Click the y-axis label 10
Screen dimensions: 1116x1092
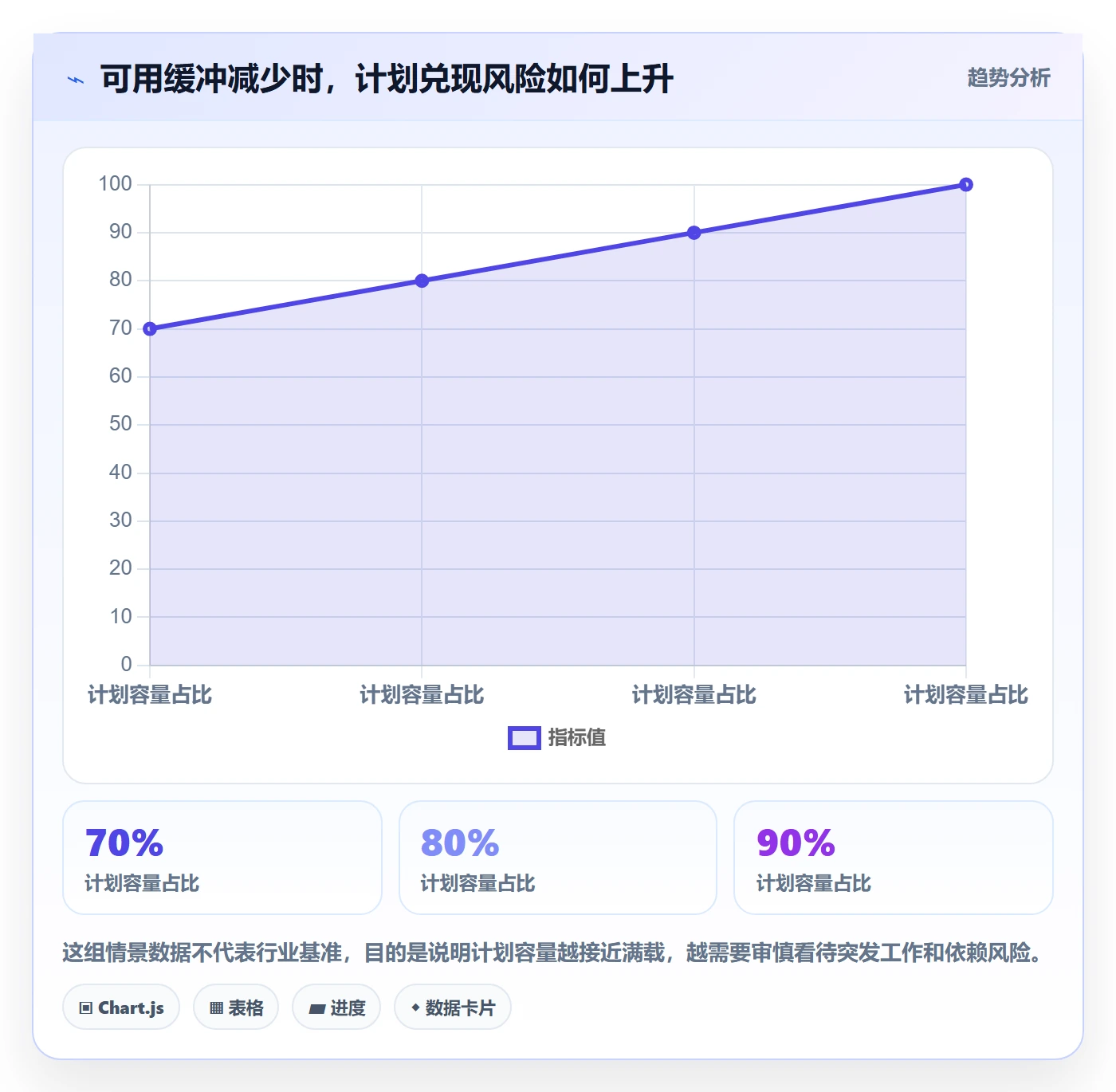pos(120,616)
